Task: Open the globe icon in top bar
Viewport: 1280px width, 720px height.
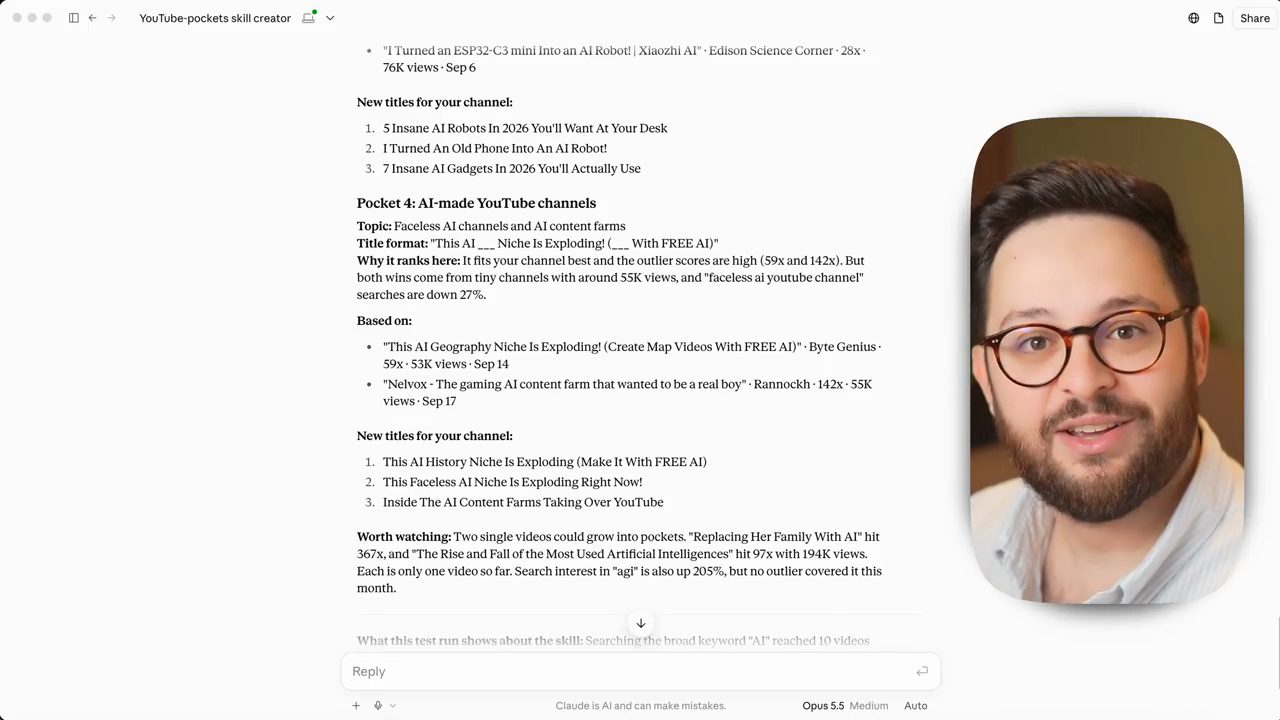Action: pos(1193,18)
